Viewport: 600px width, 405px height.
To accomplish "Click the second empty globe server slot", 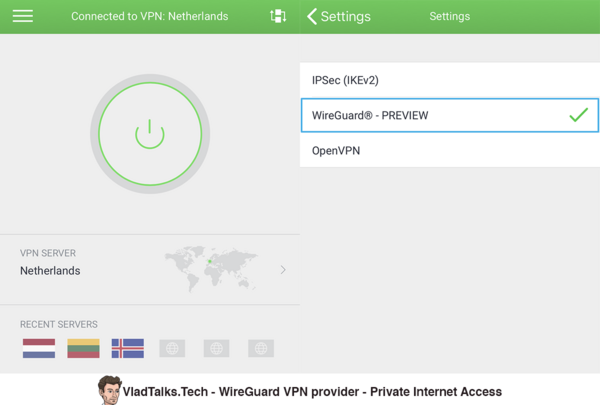I will (x=217, y=348).
